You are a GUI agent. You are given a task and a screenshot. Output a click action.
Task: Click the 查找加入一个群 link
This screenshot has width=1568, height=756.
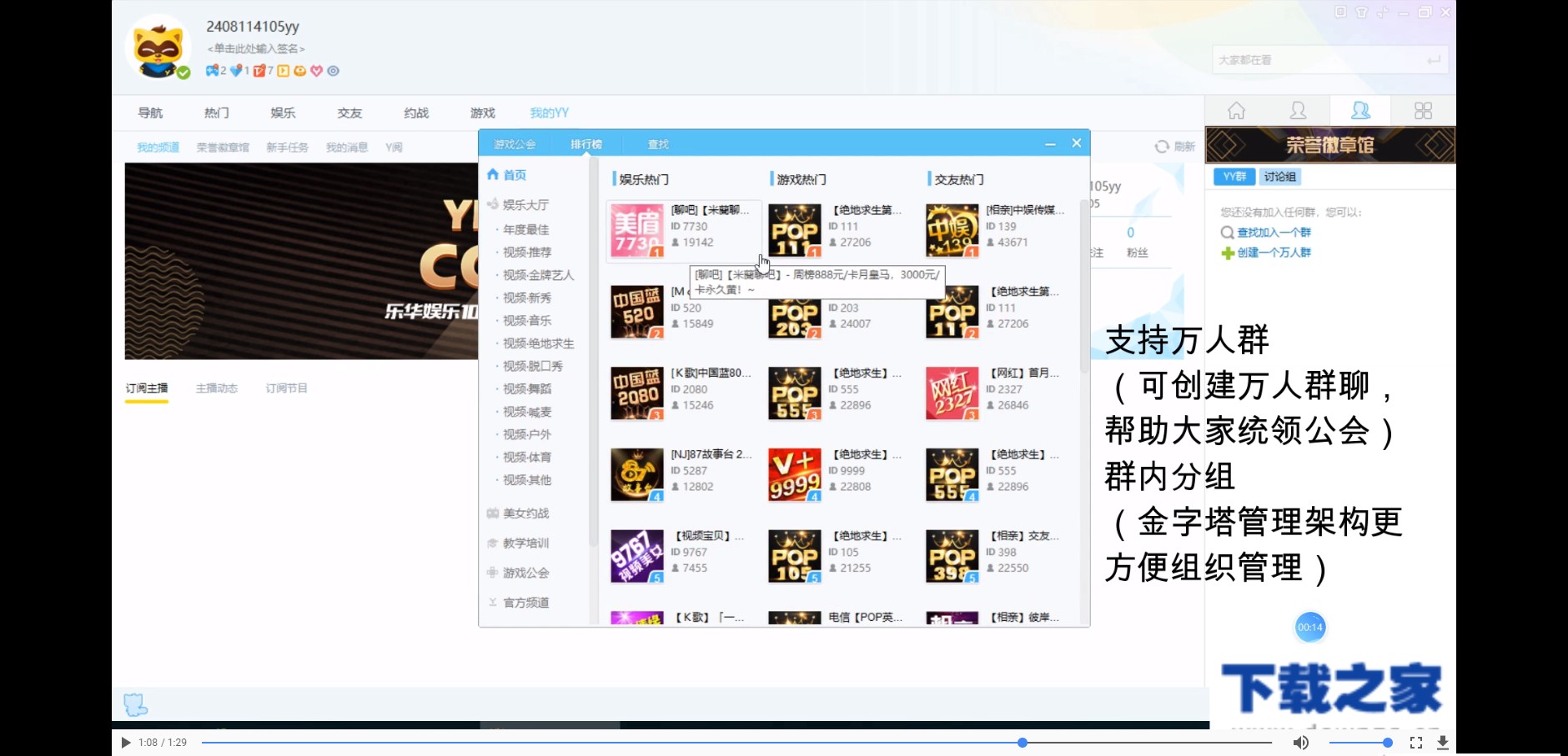[1274, 233]
